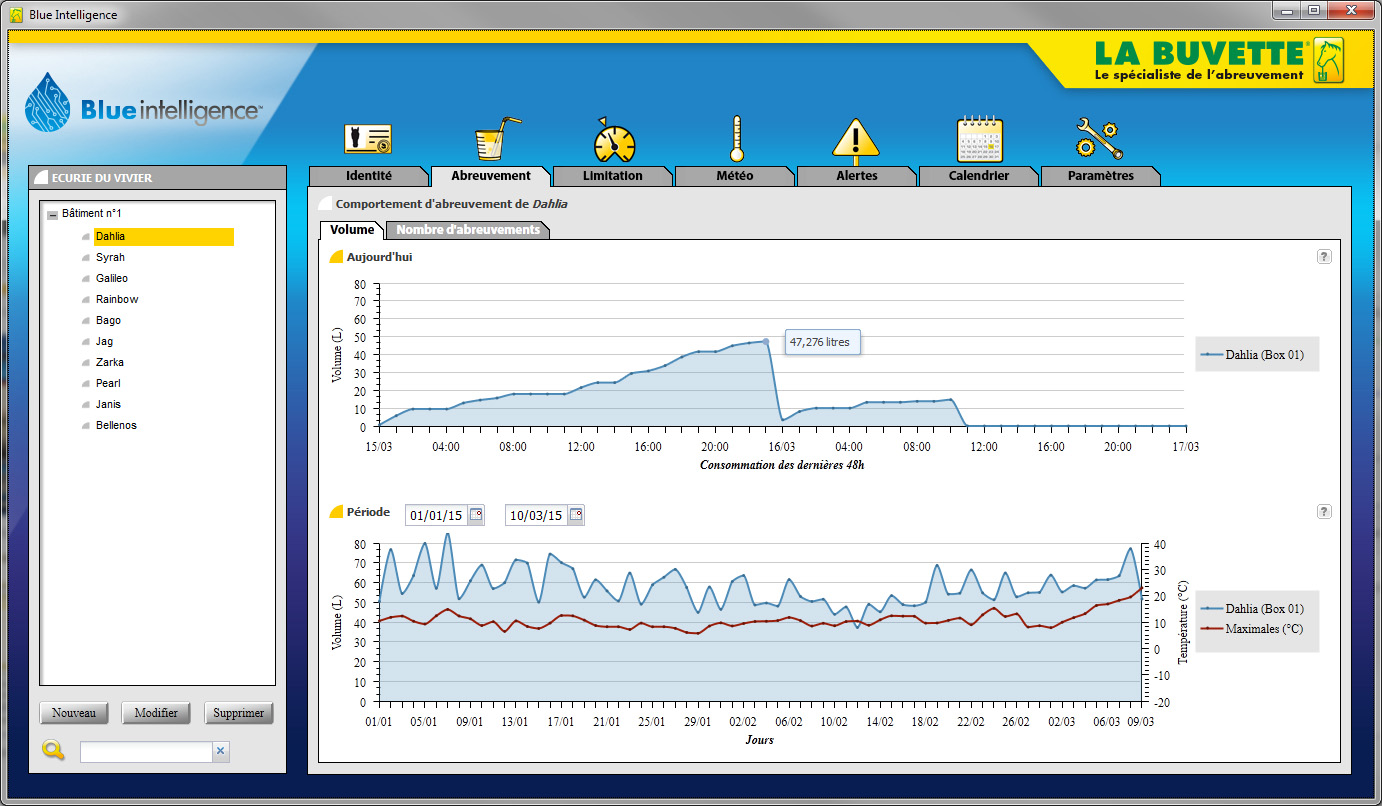Click the 'Jours' axis label
Screen dimensions: 1382x806
[759, 740]
